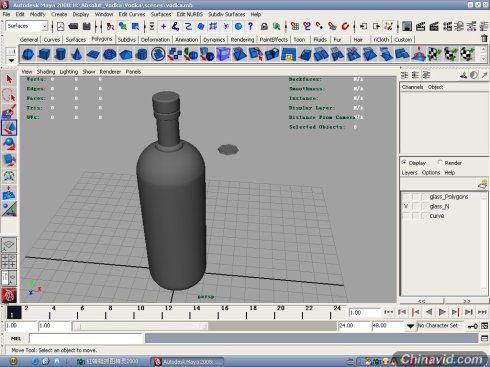Select the Display layer radio button
This screenshot has width=490, height=367.
[404, 163]
